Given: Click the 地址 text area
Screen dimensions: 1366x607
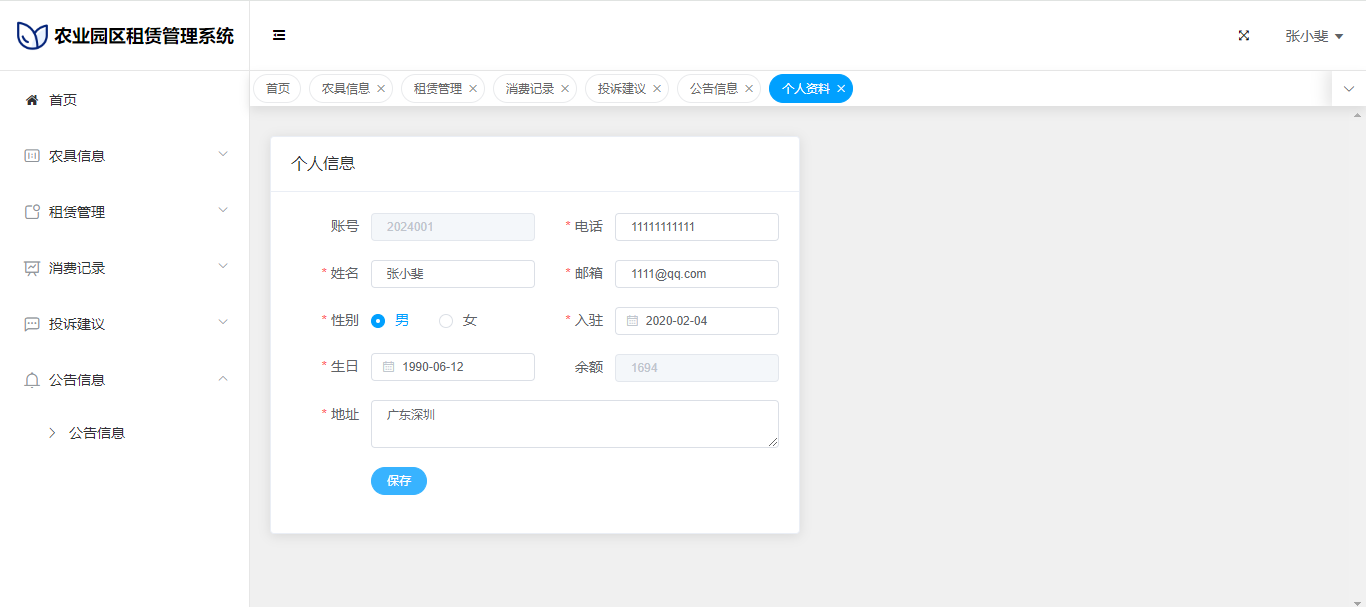Looking at the screenshot, I should [x=574, y=424].
